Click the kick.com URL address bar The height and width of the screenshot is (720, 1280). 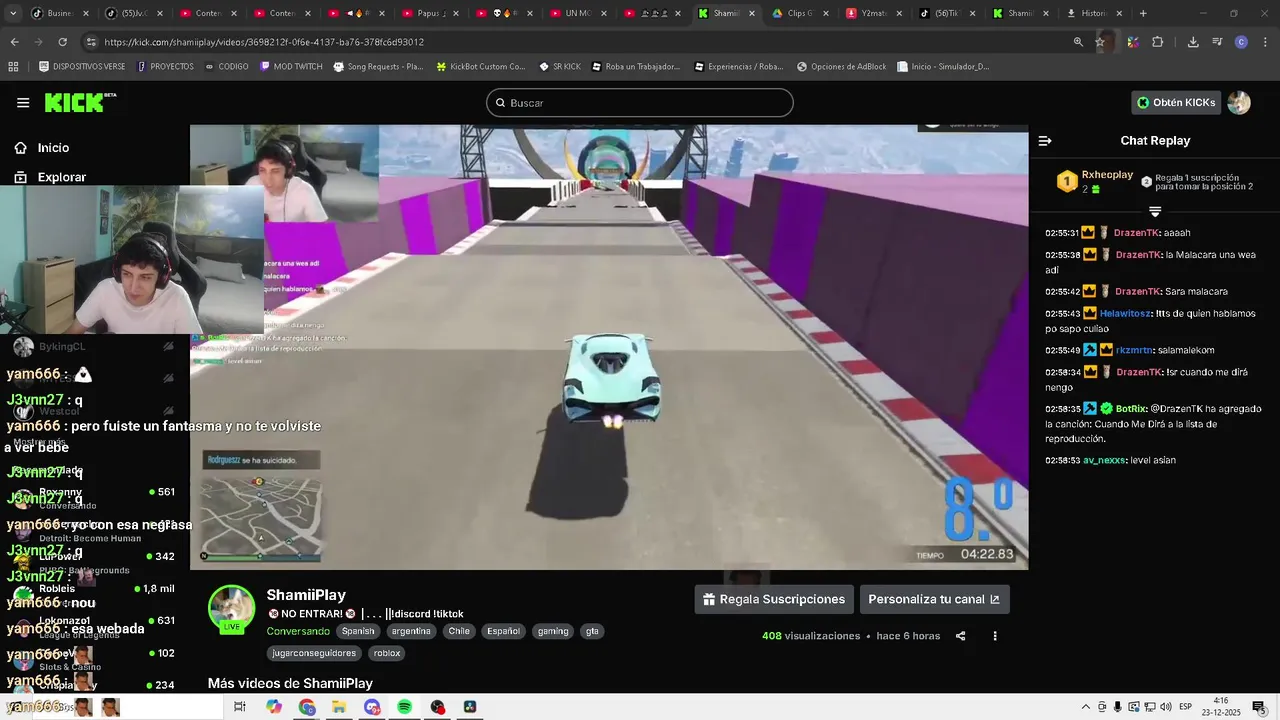click(x=580, y=42)
